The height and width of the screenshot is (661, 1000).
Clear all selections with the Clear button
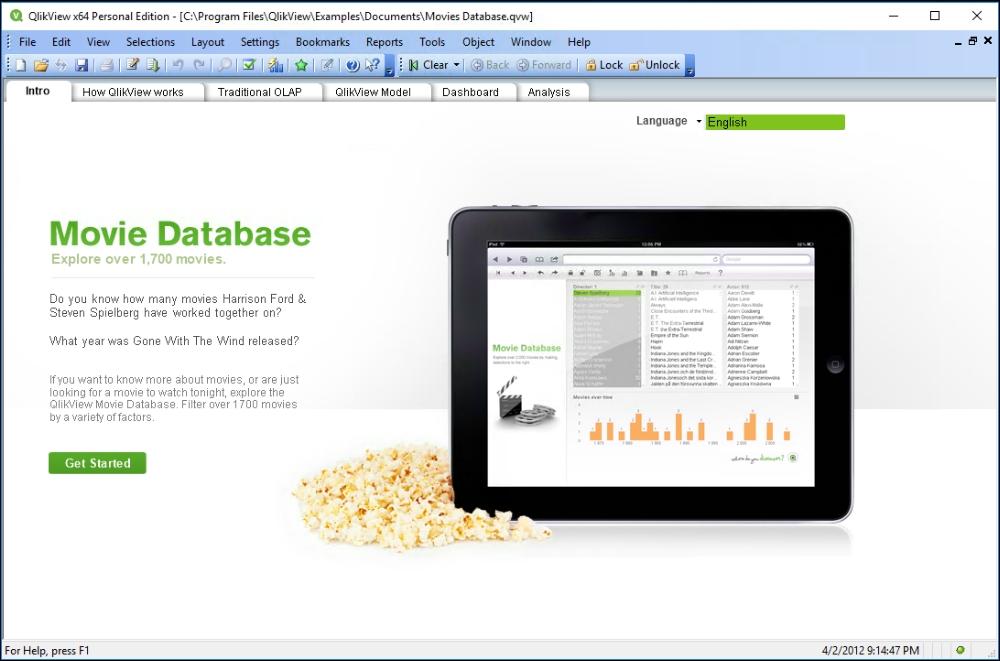coord(427,65)
